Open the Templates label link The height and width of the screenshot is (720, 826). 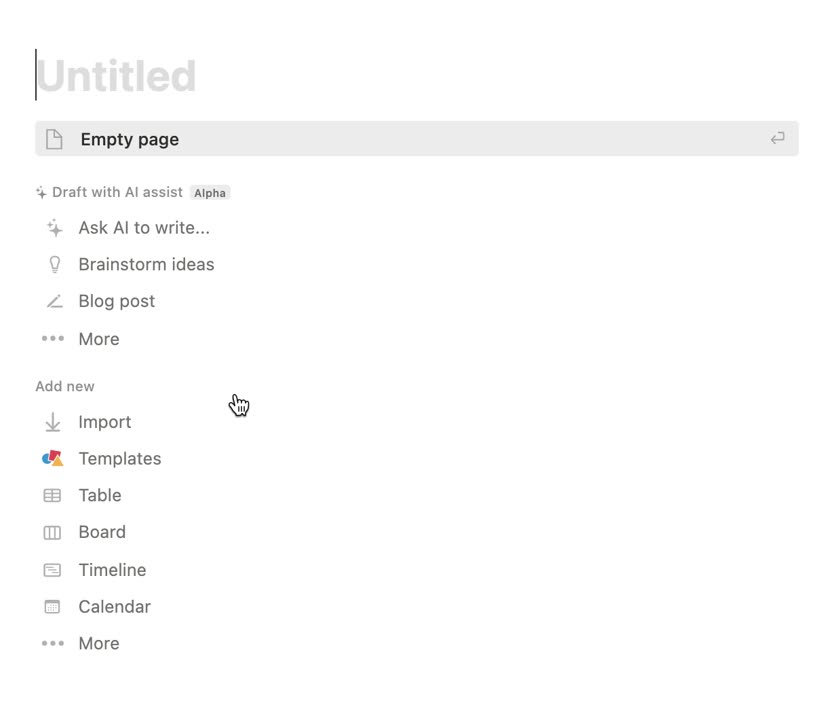(x=120, y=459)
